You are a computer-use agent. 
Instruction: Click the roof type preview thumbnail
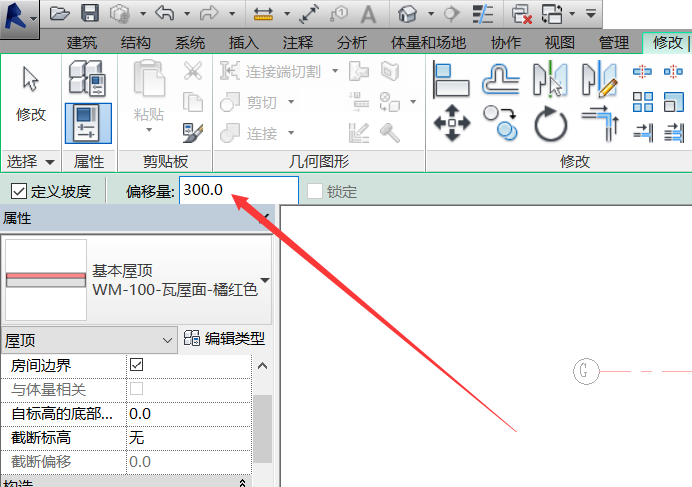click(x=46, y=280)
